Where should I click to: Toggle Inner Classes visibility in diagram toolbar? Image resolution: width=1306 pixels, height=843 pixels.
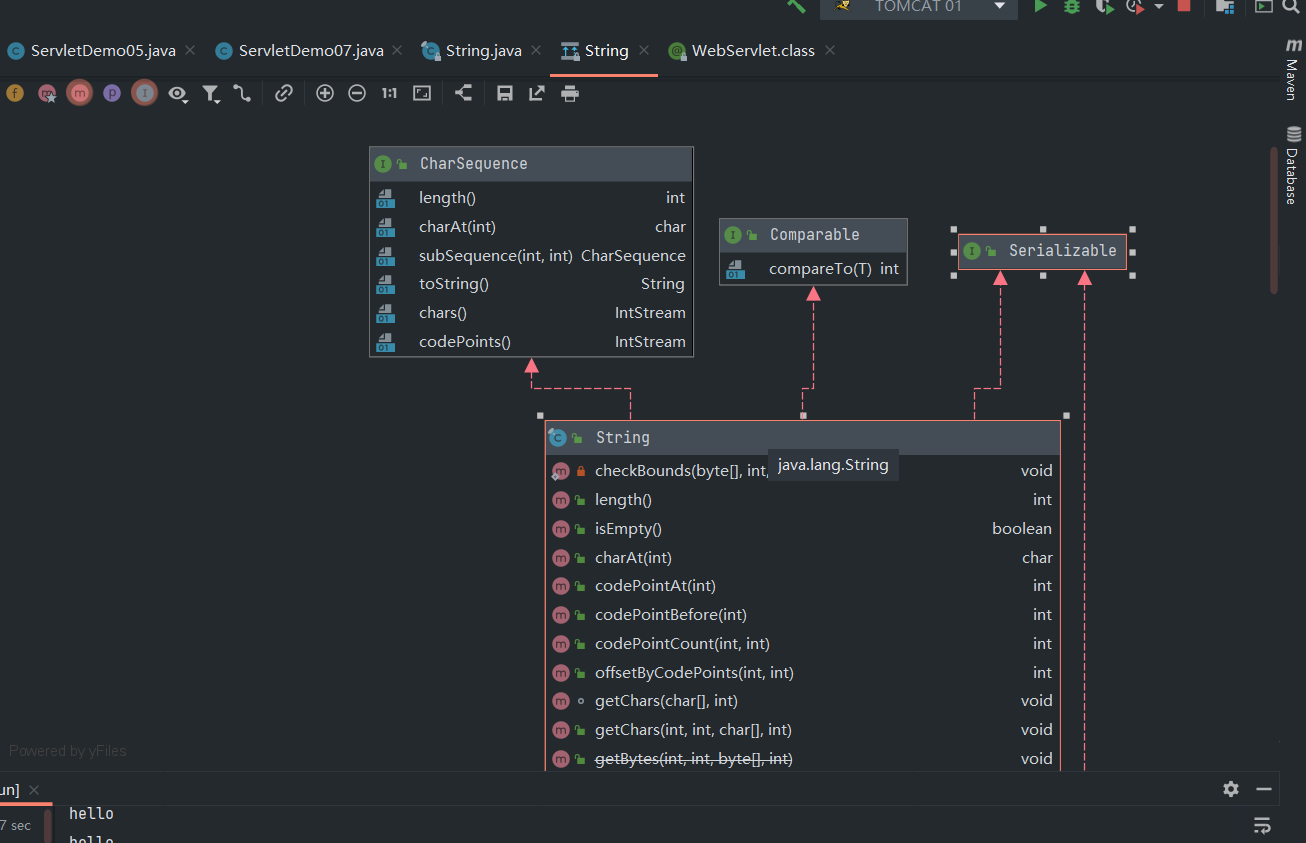point(145,93)
